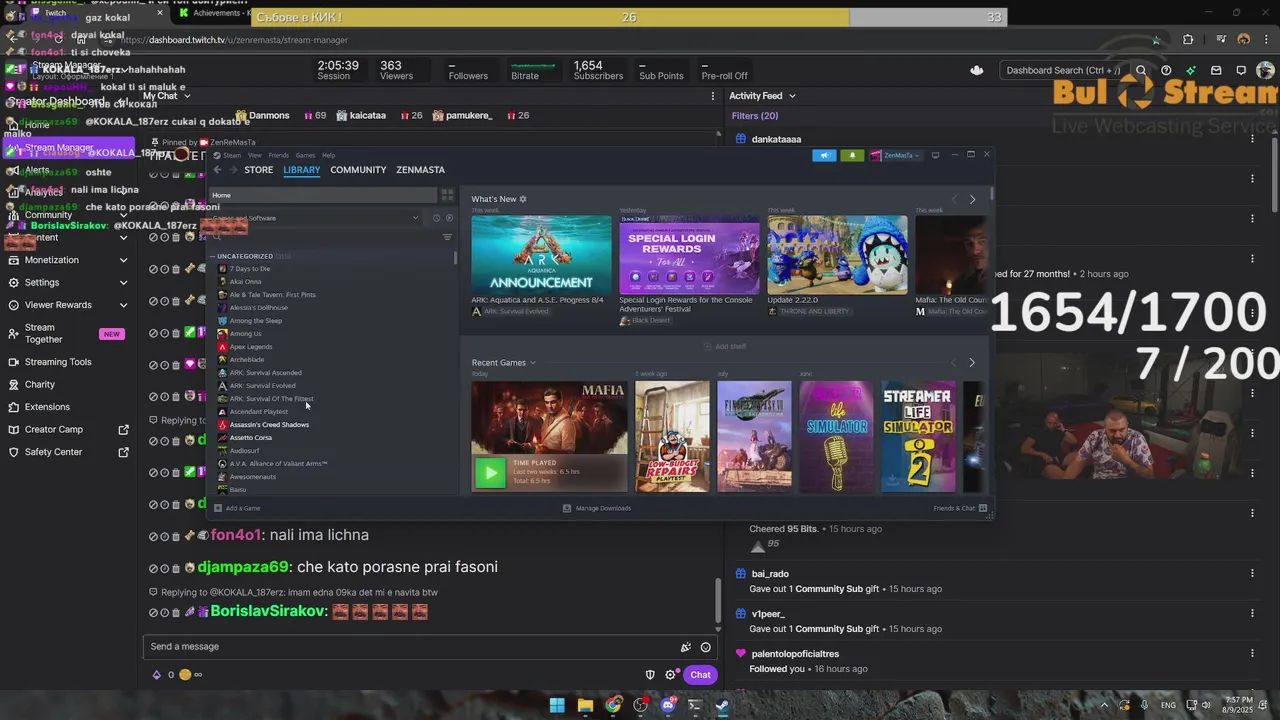Collapse the Uncategorized library group

[x=212, y=256]
